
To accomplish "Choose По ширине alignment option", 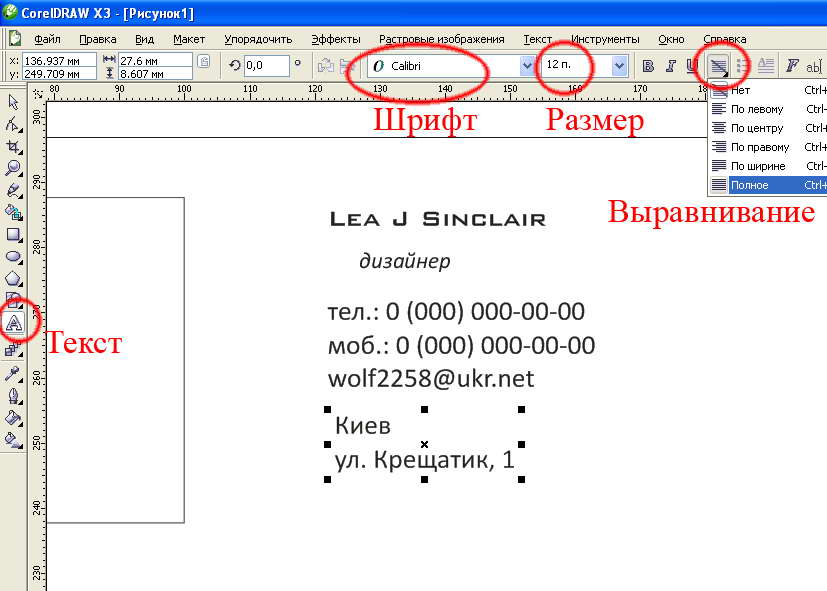I will click(x=757, y=166).
